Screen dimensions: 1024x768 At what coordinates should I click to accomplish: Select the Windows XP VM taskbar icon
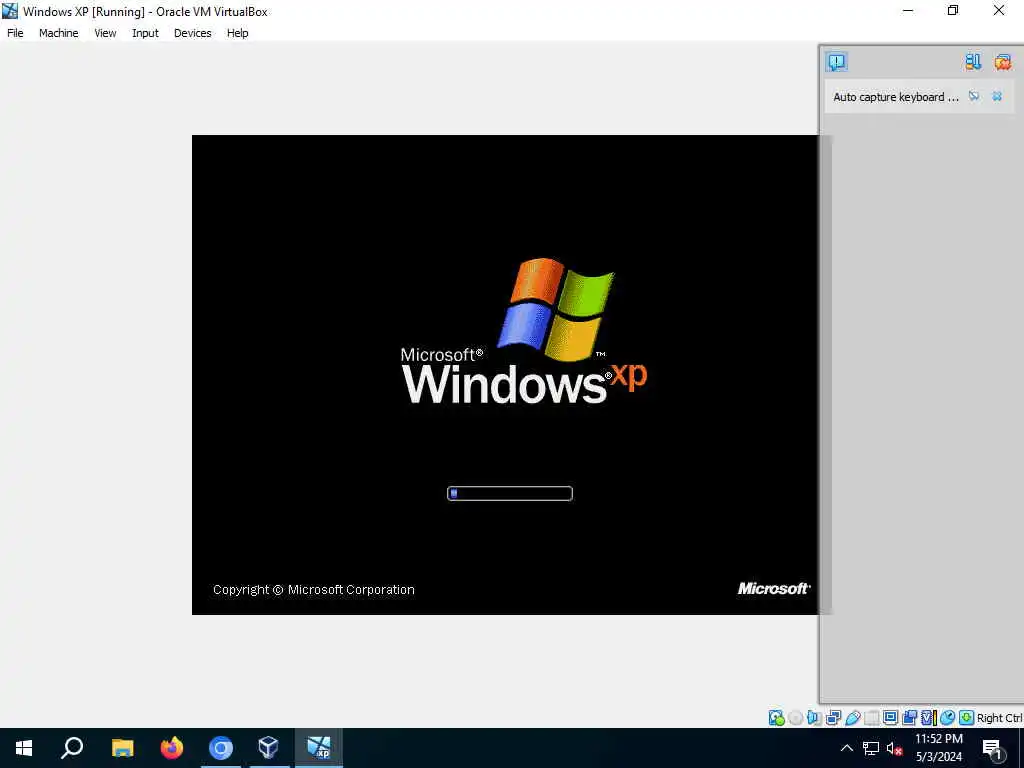319,748
